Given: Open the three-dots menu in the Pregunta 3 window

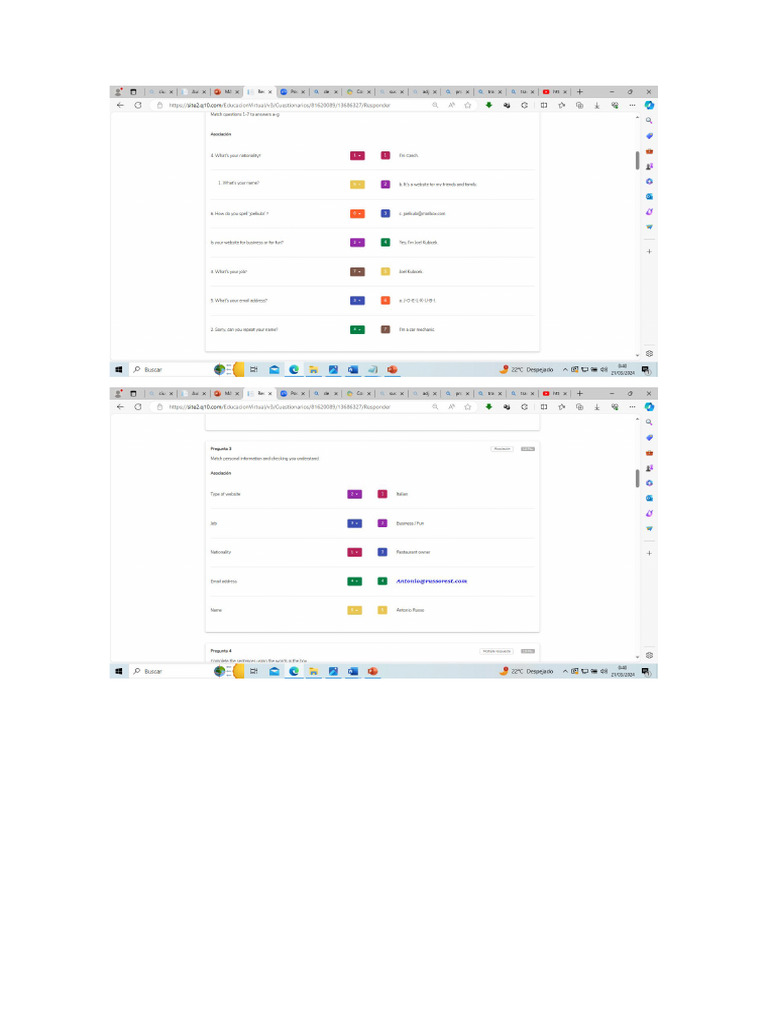Looking at the screenshot, I should pyautogui.click(x=632, y=407).
